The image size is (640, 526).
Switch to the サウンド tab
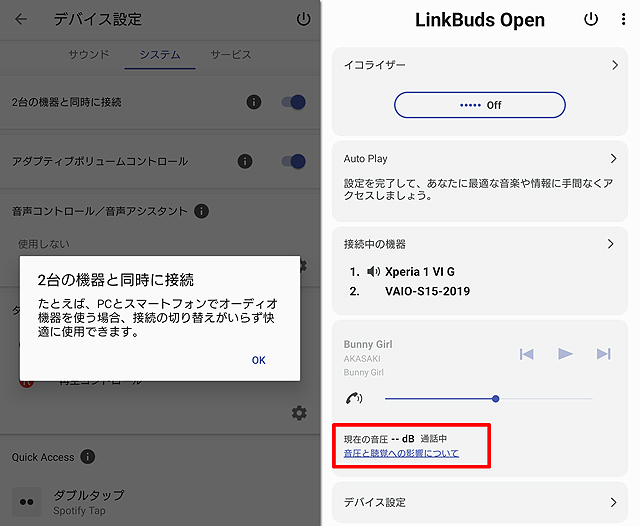pyautogui.click(x=89, y=55)
